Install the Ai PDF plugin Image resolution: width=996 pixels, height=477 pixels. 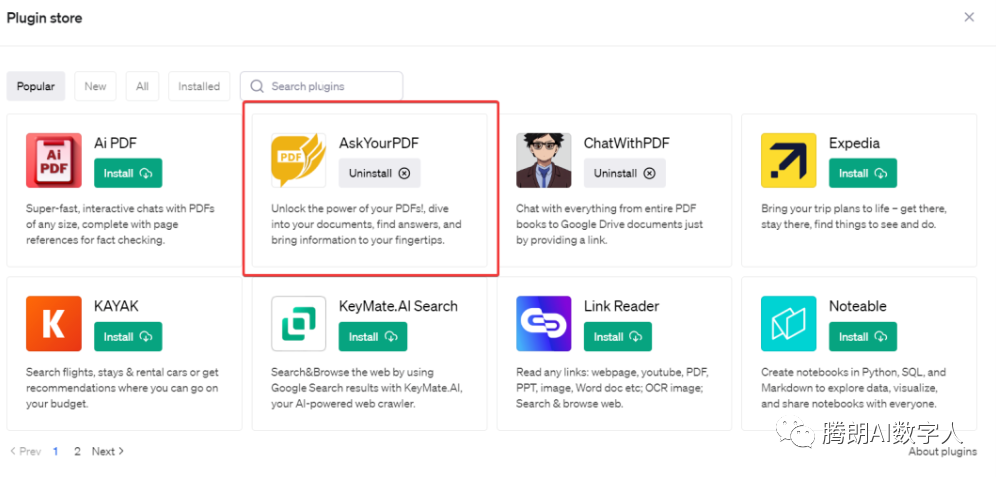tap(128, 173)
